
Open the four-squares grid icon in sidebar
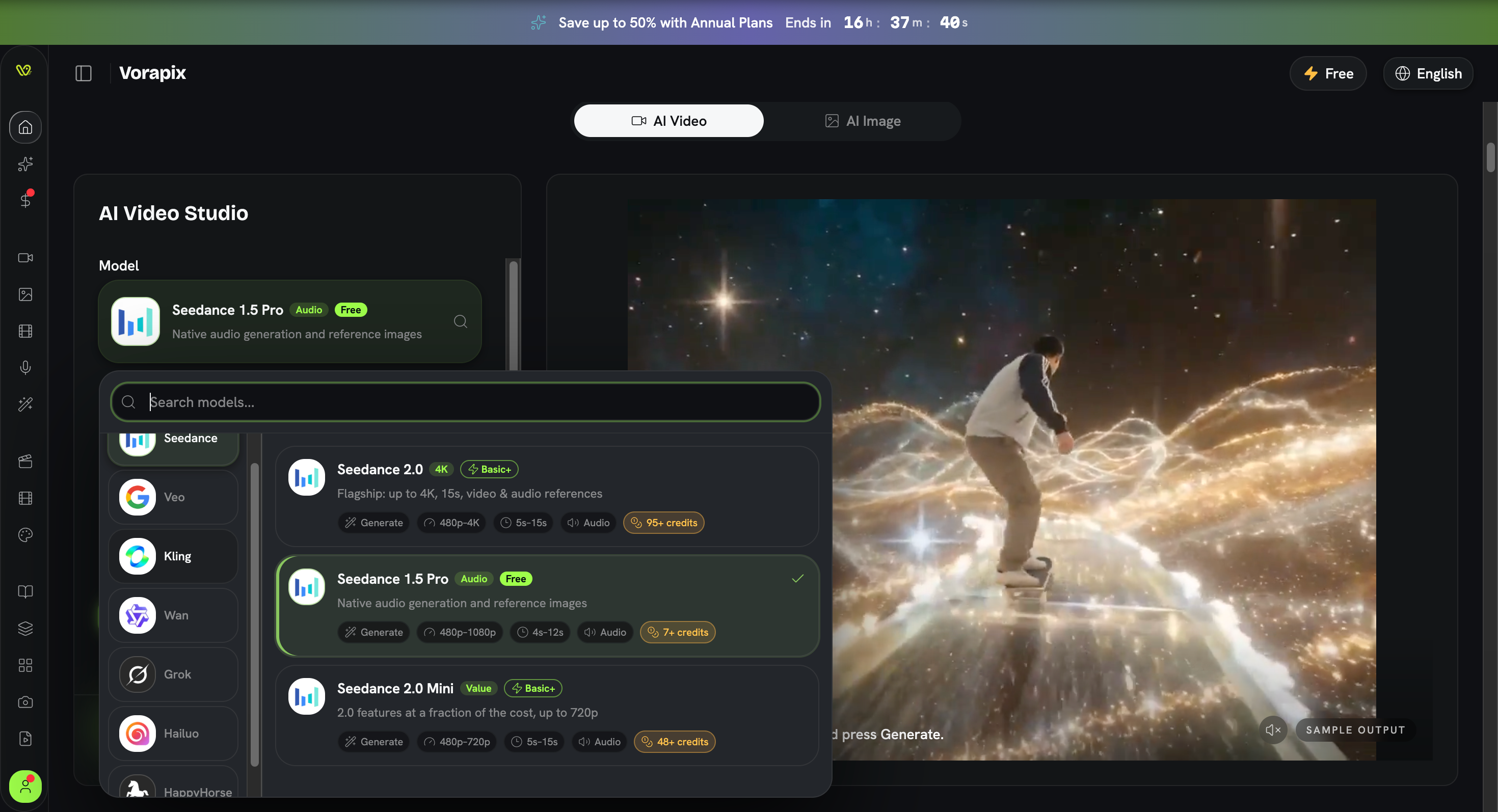coord(25,665)
